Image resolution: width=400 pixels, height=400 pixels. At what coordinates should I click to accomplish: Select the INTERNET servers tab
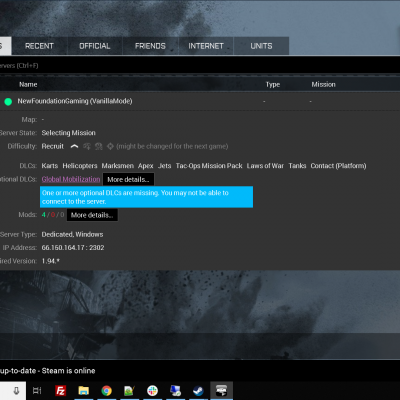pos(206,46)
